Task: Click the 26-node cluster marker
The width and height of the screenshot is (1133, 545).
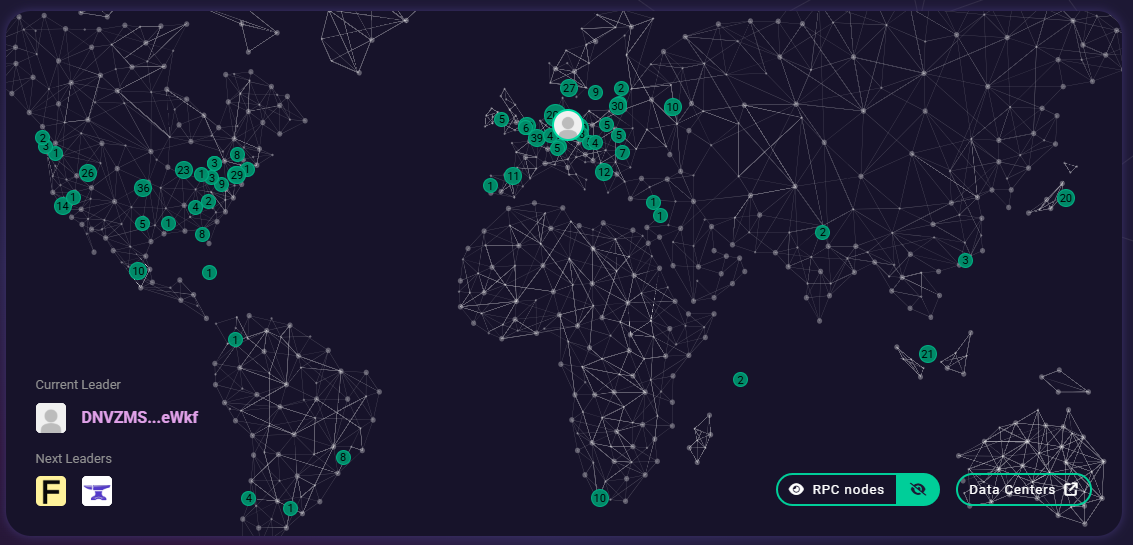Action: click(x=88, y=173)
